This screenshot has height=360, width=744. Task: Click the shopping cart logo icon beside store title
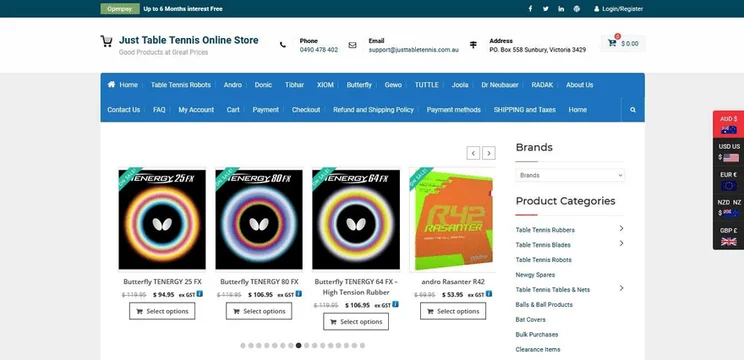[106, 41]
